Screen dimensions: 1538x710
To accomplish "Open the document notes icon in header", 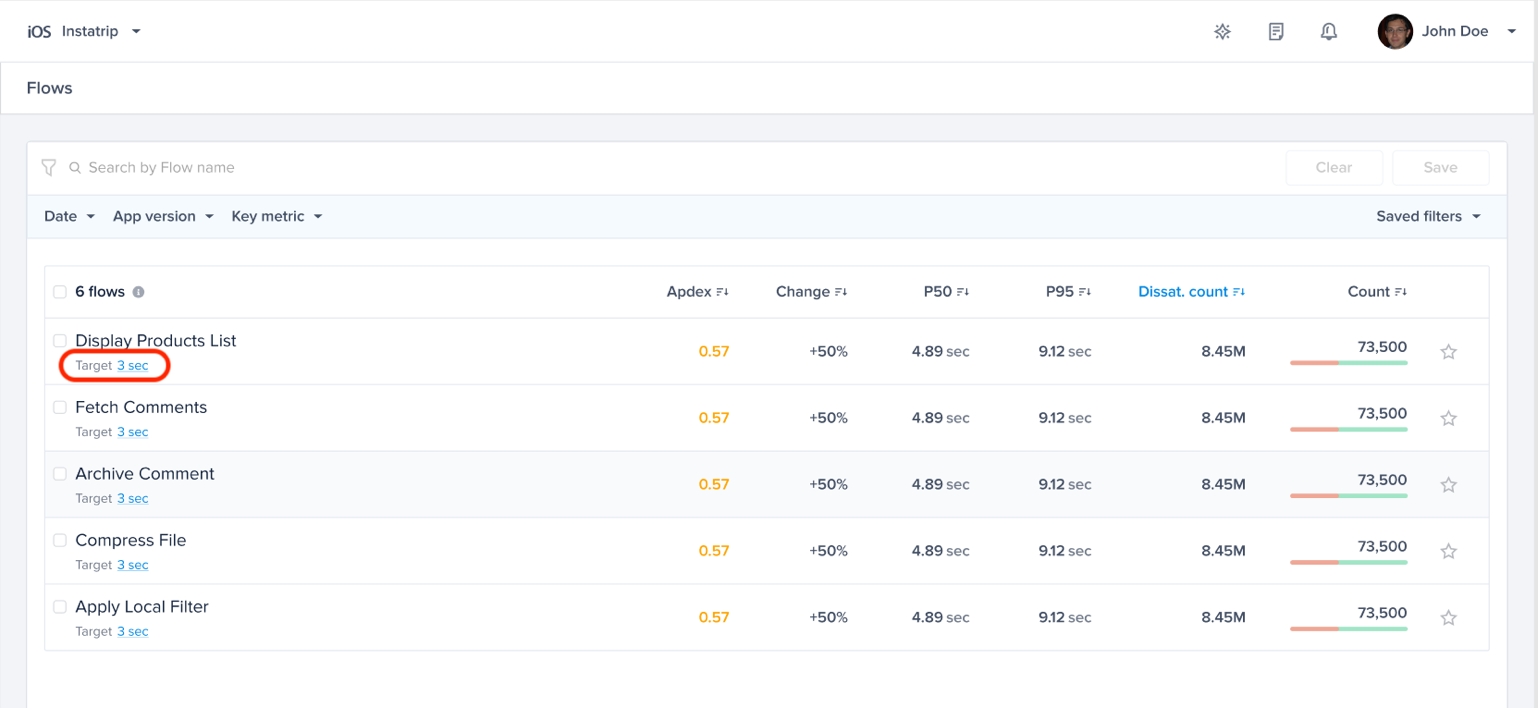I will [x=1276, y=32].
